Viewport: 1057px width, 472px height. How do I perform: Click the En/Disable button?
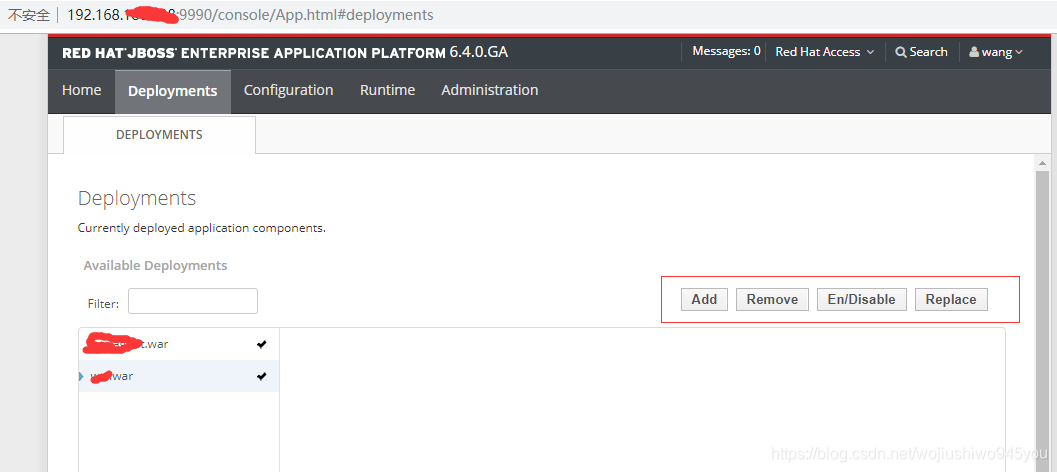click(x=862, y=299)
